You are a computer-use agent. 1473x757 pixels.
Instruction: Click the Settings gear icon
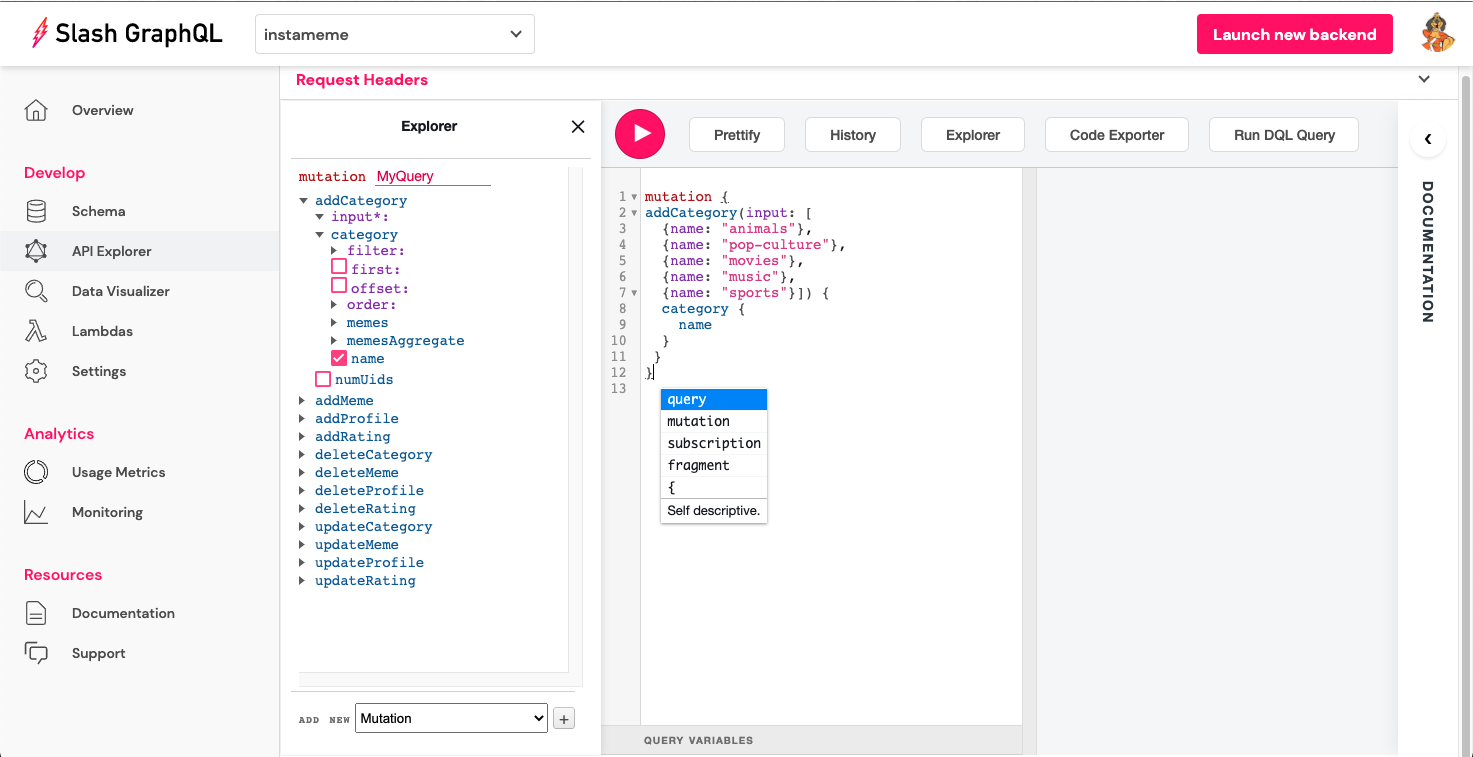click(36, 371)
